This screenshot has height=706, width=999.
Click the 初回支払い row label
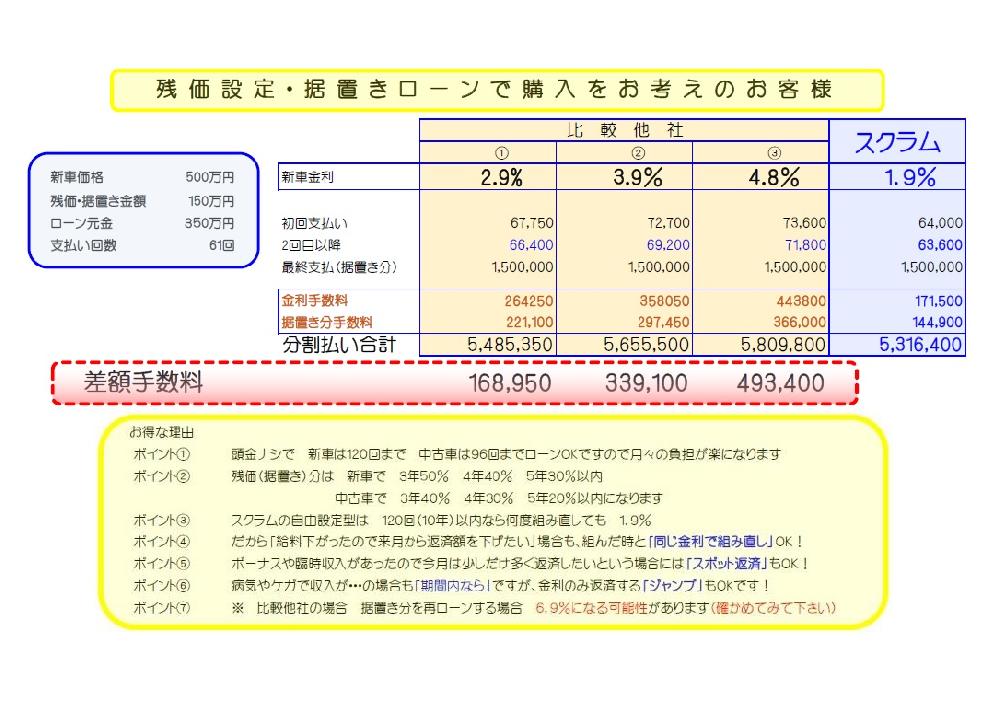[315, 224]
